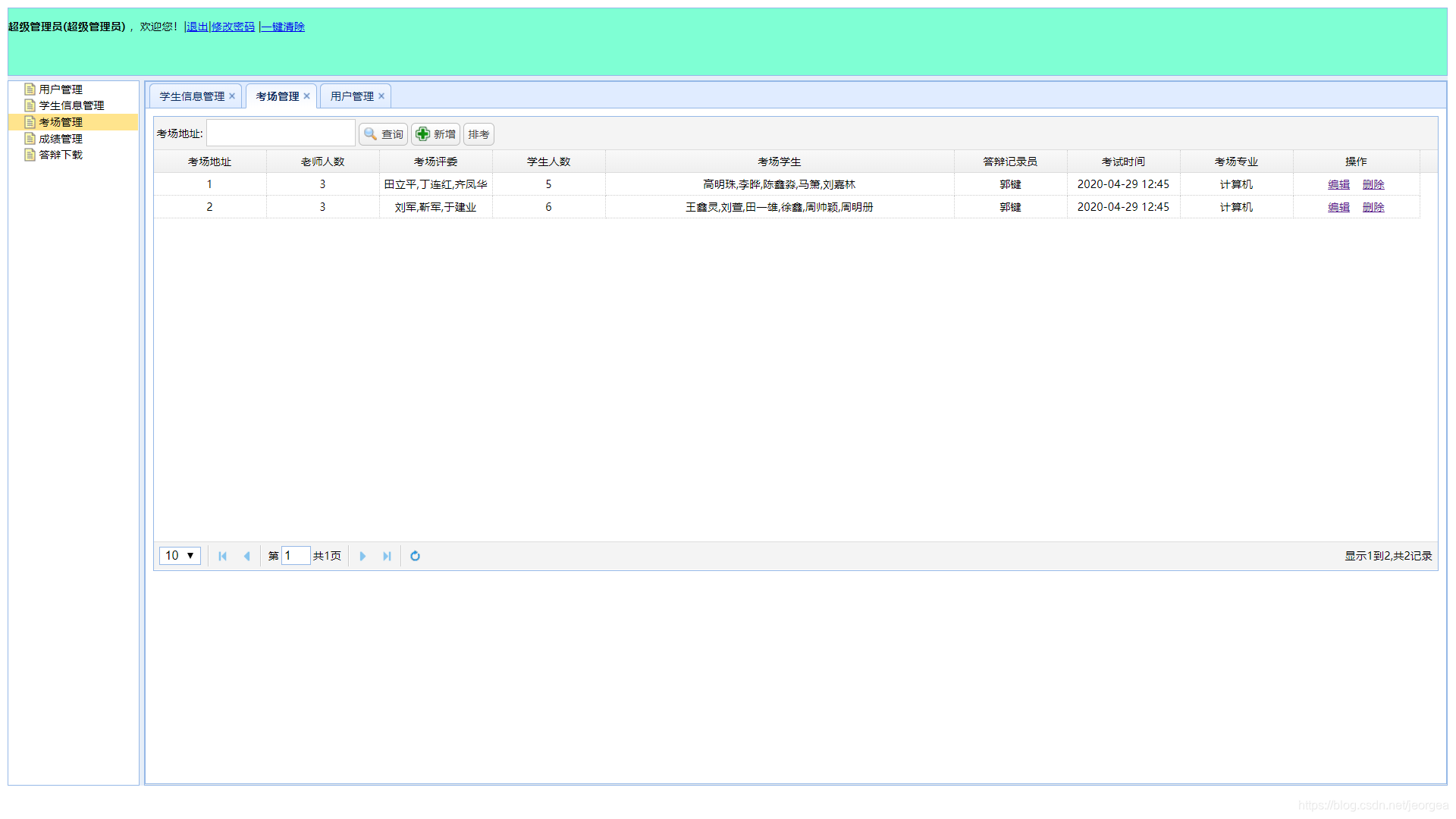Click the 共1页 page count text
Viewport: 1456px width, 819px height.
(327, 556)
